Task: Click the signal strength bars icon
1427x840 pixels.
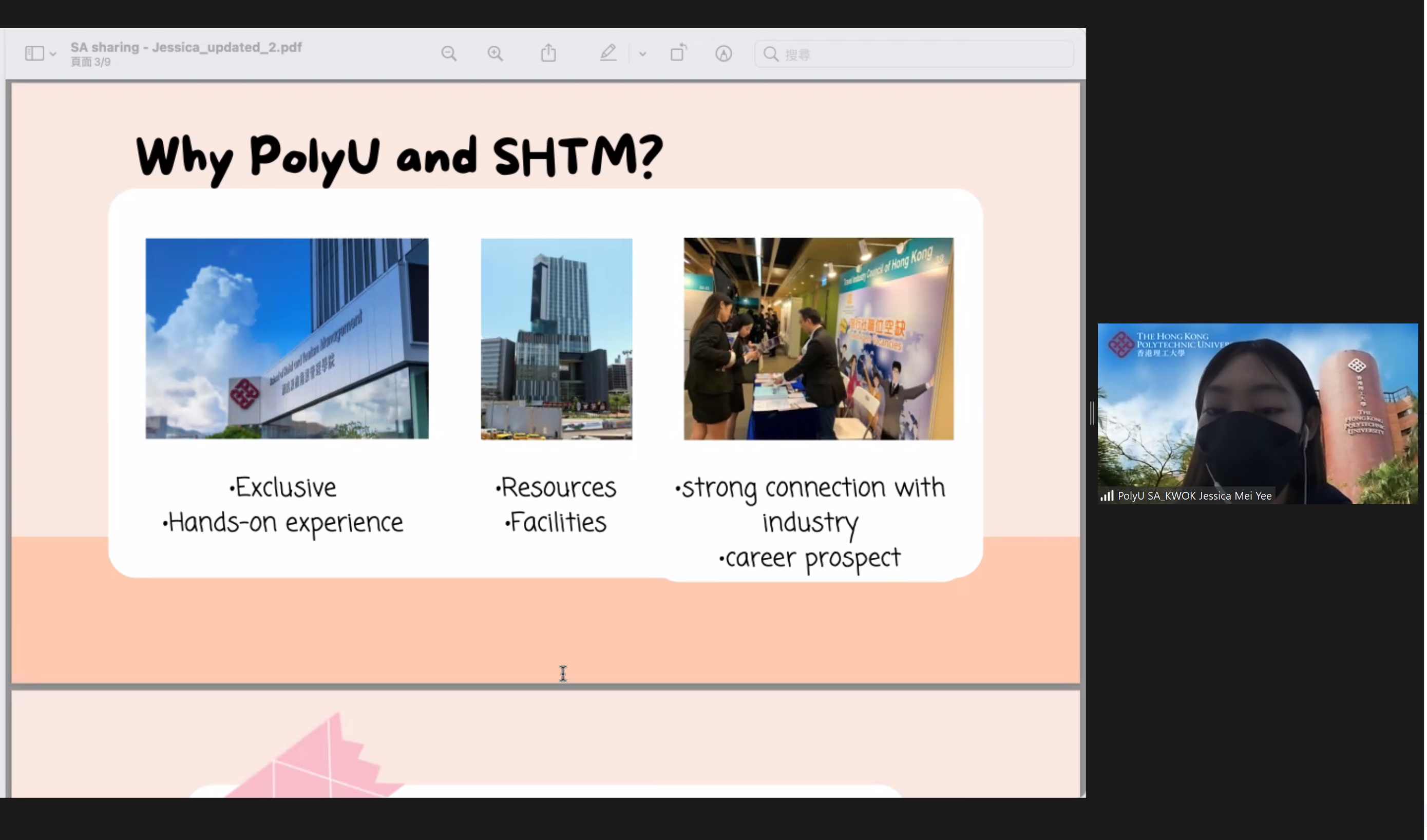Action: click(1107, 496)
